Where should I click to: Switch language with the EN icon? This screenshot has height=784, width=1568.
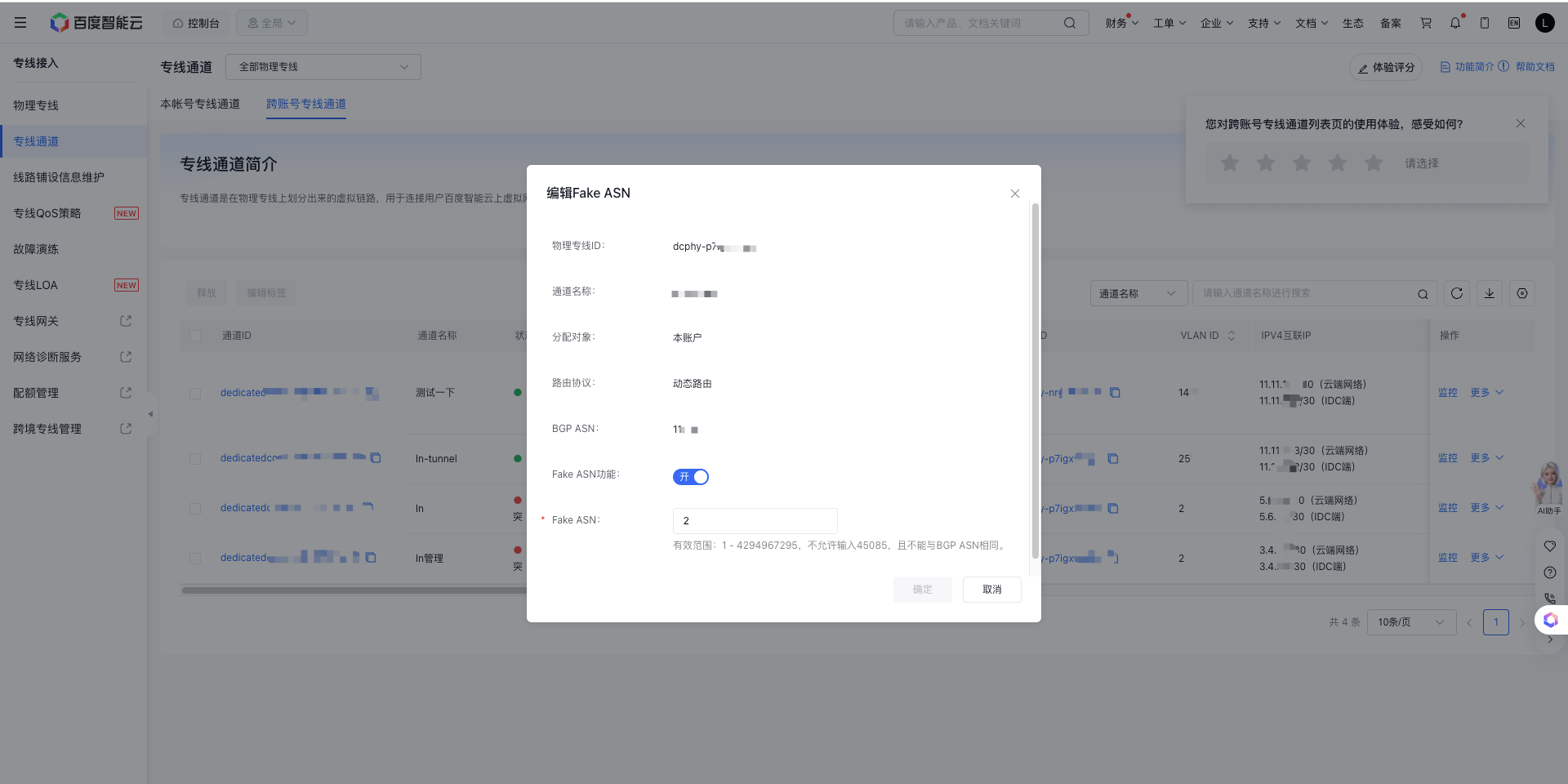pos(1514,23)
